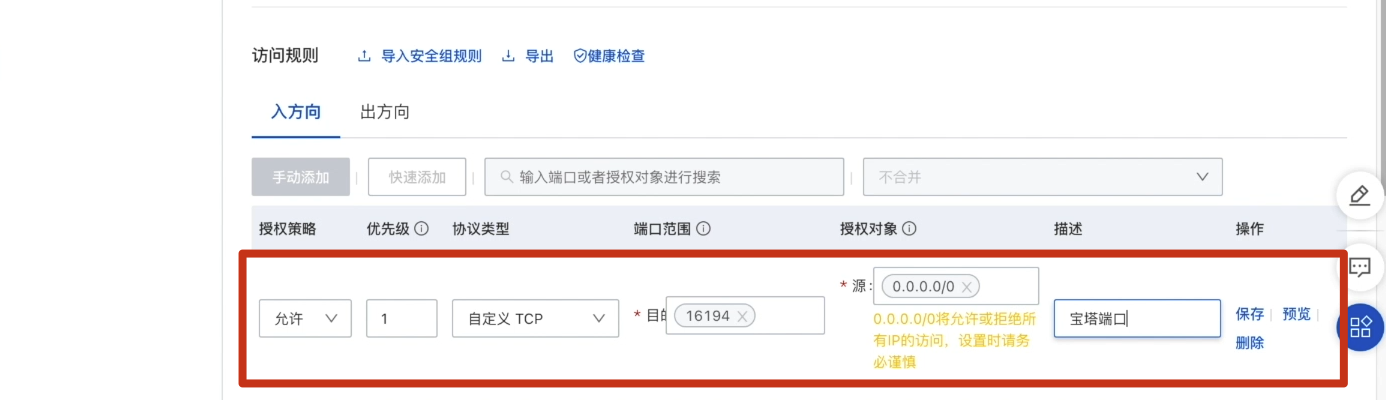Open the health check shield icon
The width and height of the screenshot is (1386, 400).
580,56
